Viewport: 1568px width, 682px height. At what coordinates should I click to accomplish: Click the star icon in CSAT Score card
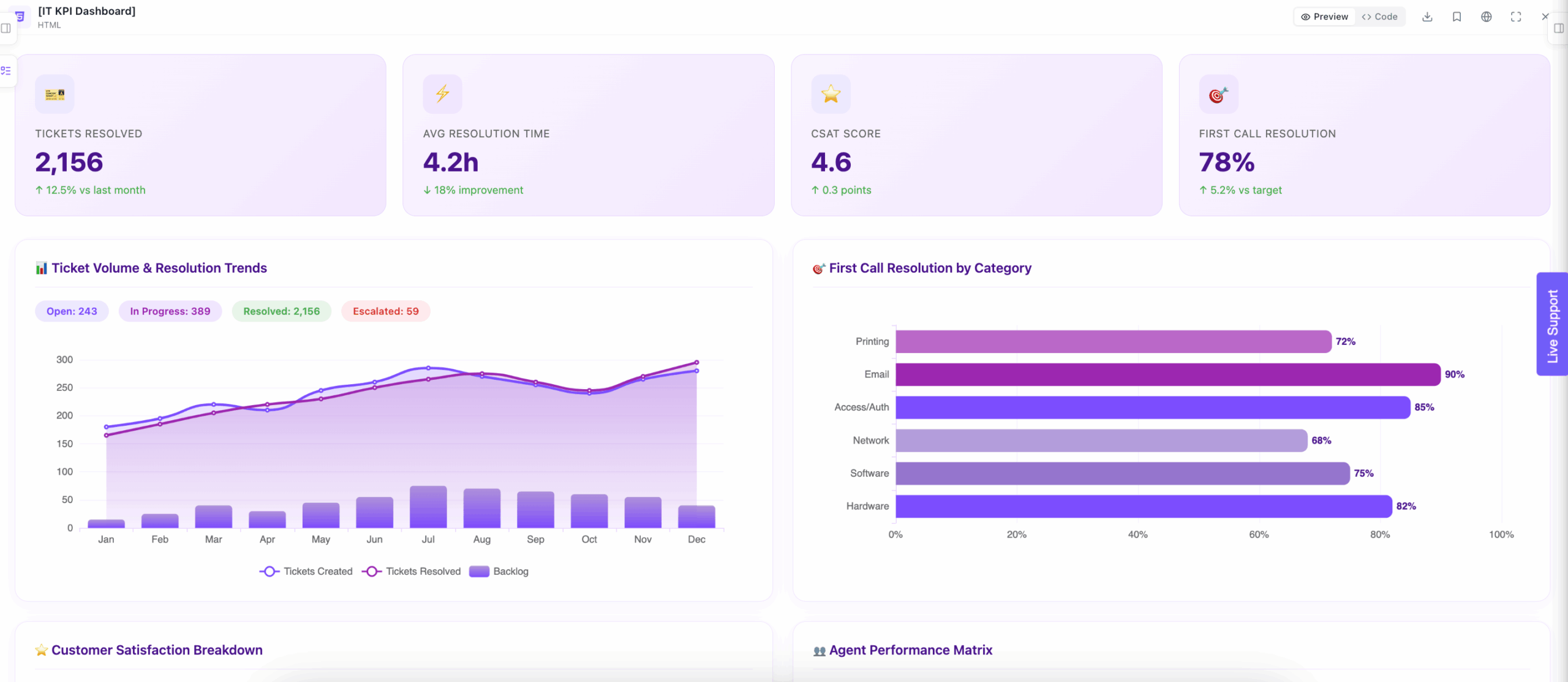coord(831,94)
